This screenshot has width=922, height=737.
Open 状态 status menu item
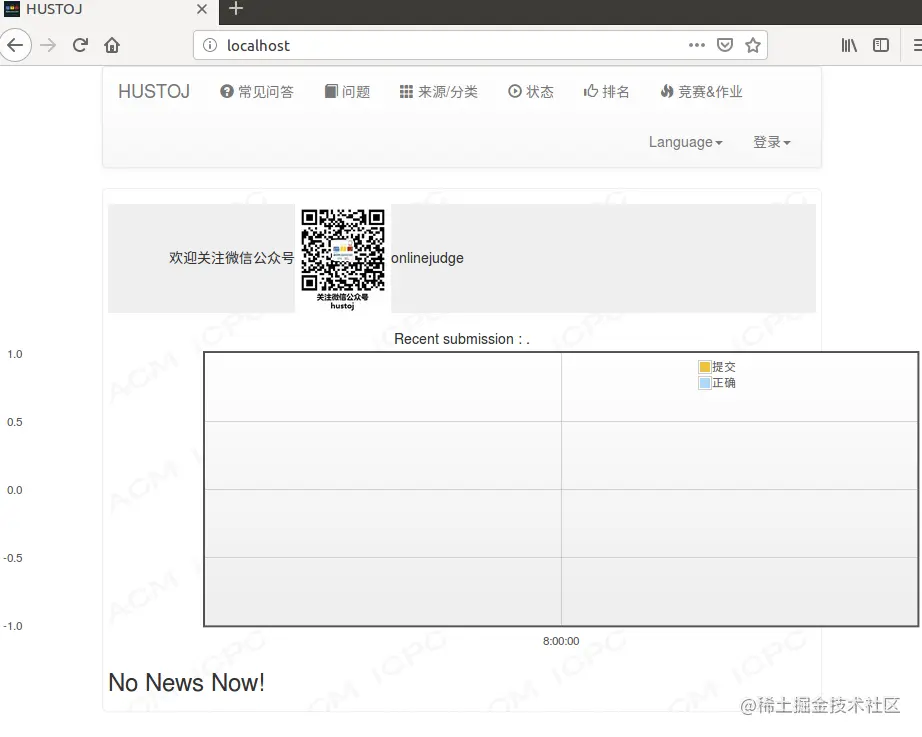click(531, 92)
